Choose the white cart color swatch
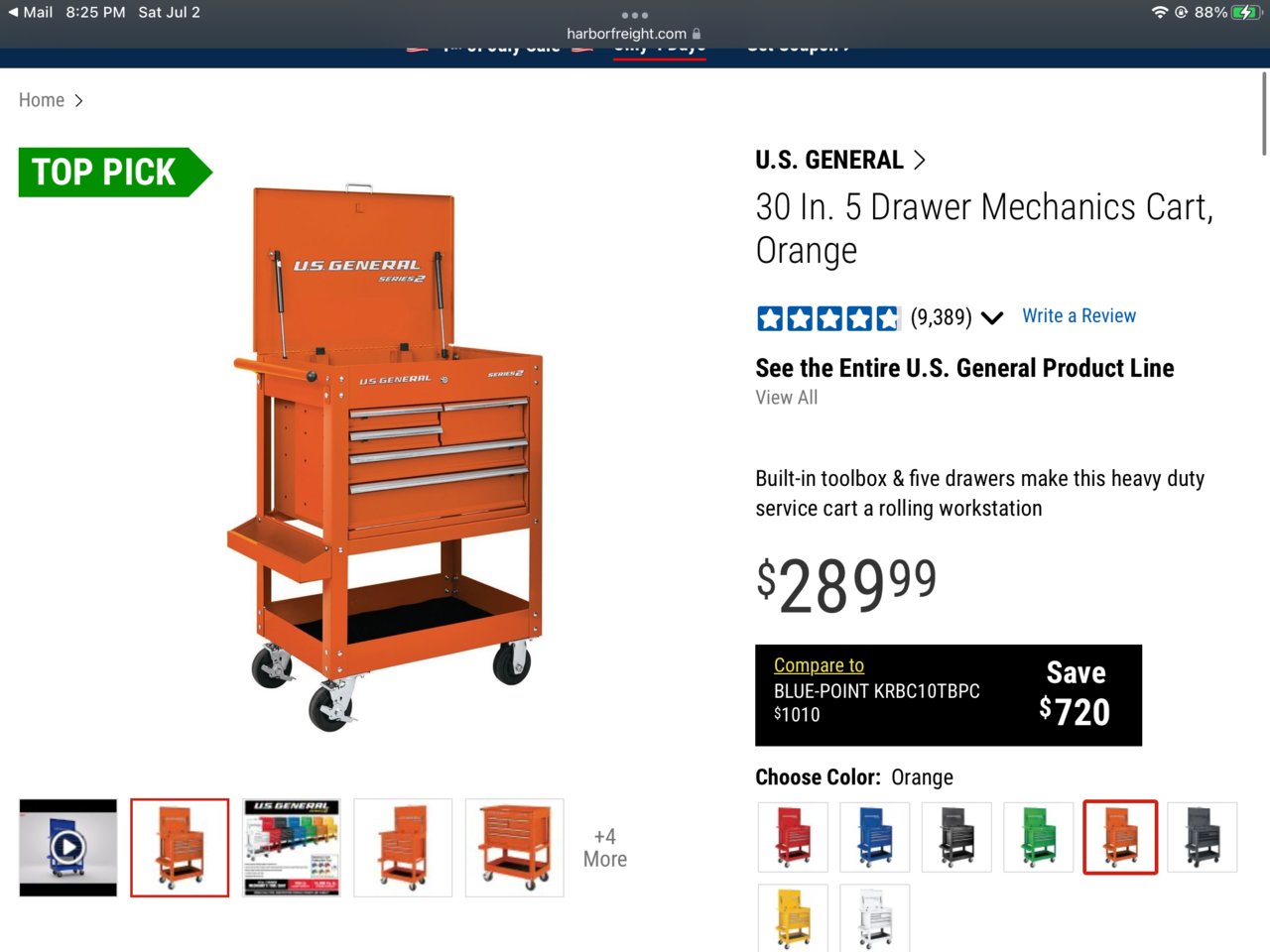Viewport: 1270px width, 952px height. 874,918
